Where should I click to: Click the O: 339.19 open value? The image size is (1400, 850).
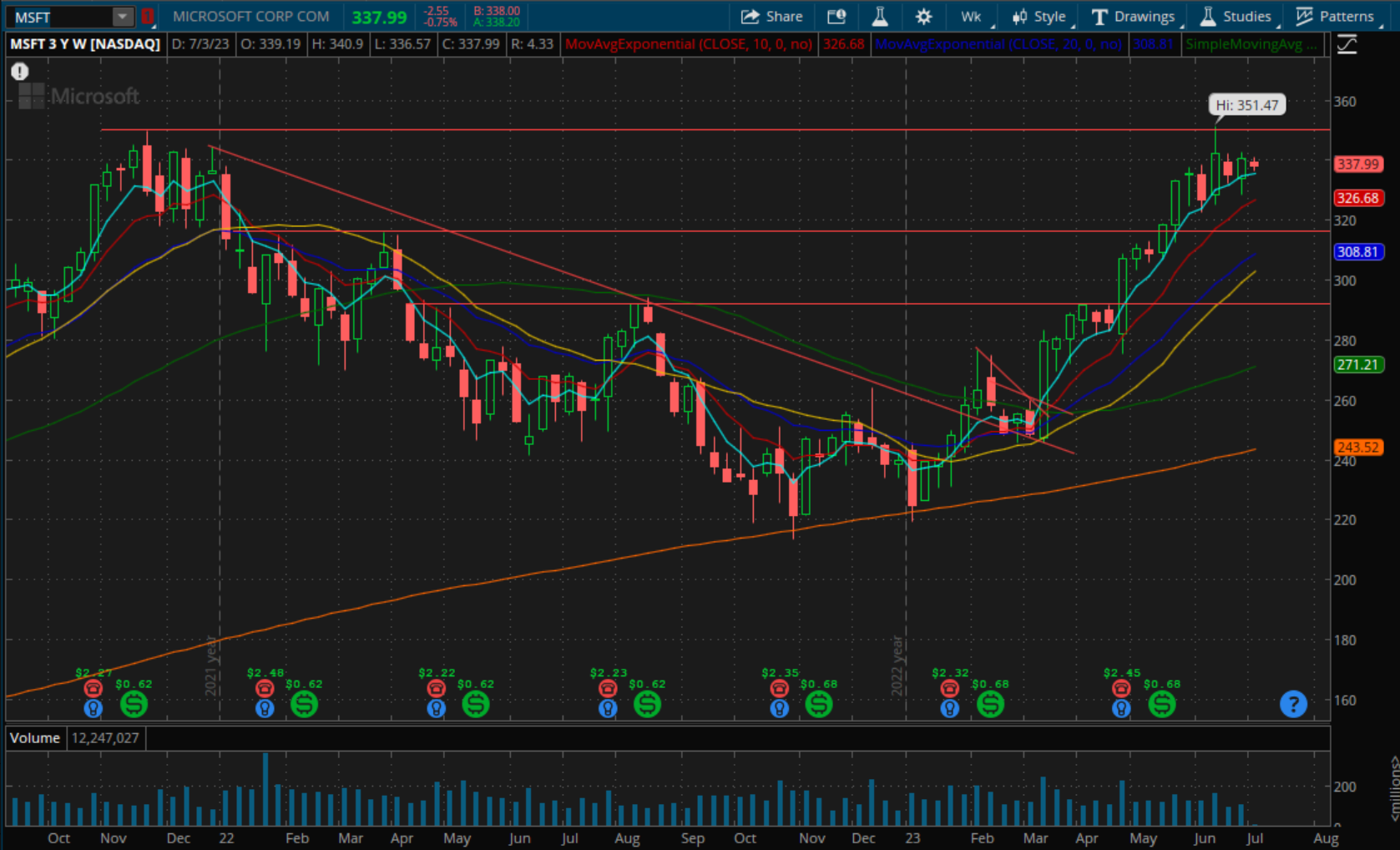[270, 44]
